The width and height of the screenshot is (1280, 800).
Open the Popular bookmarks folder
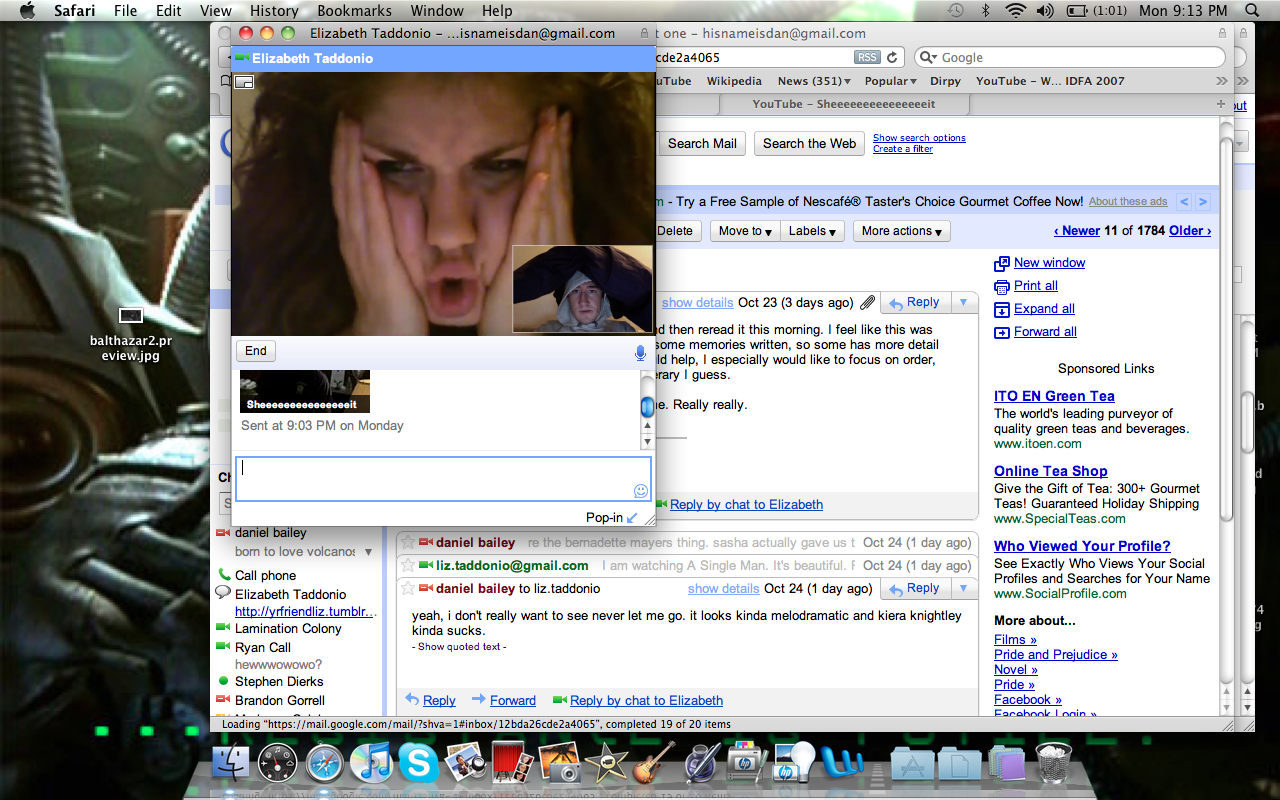click(x=890, y=81)
